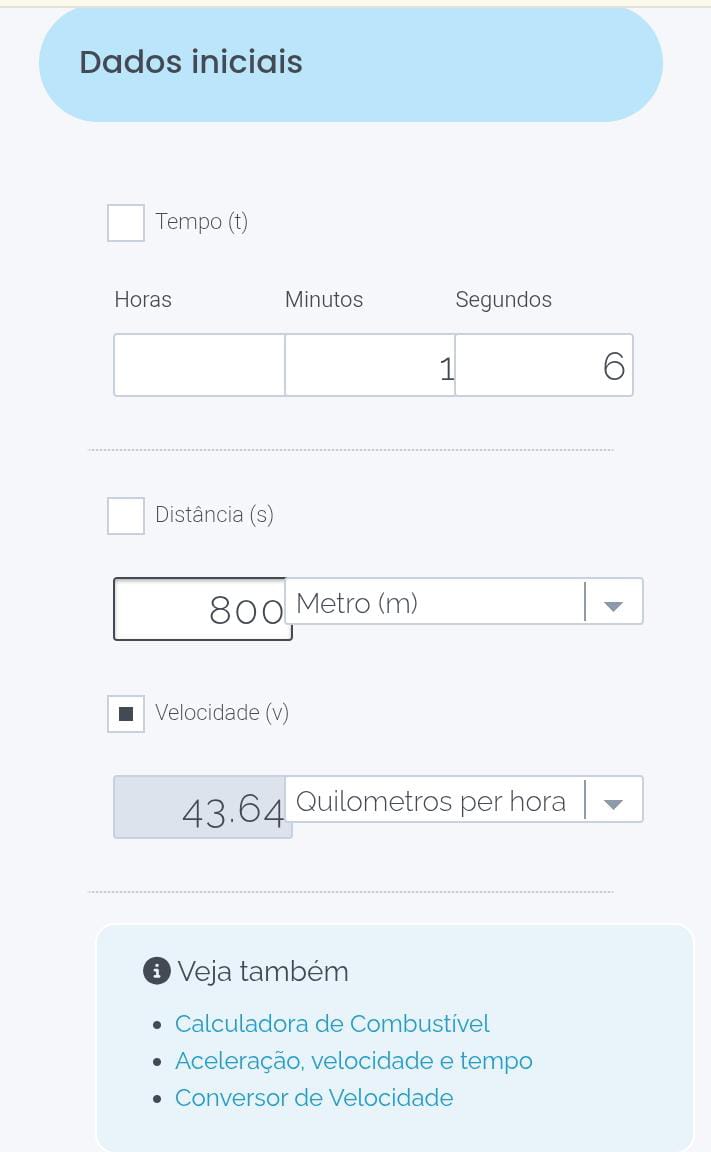Open the Metro (m) distance unit dropdown
The image size is (711, 1152).
(440, 602)
